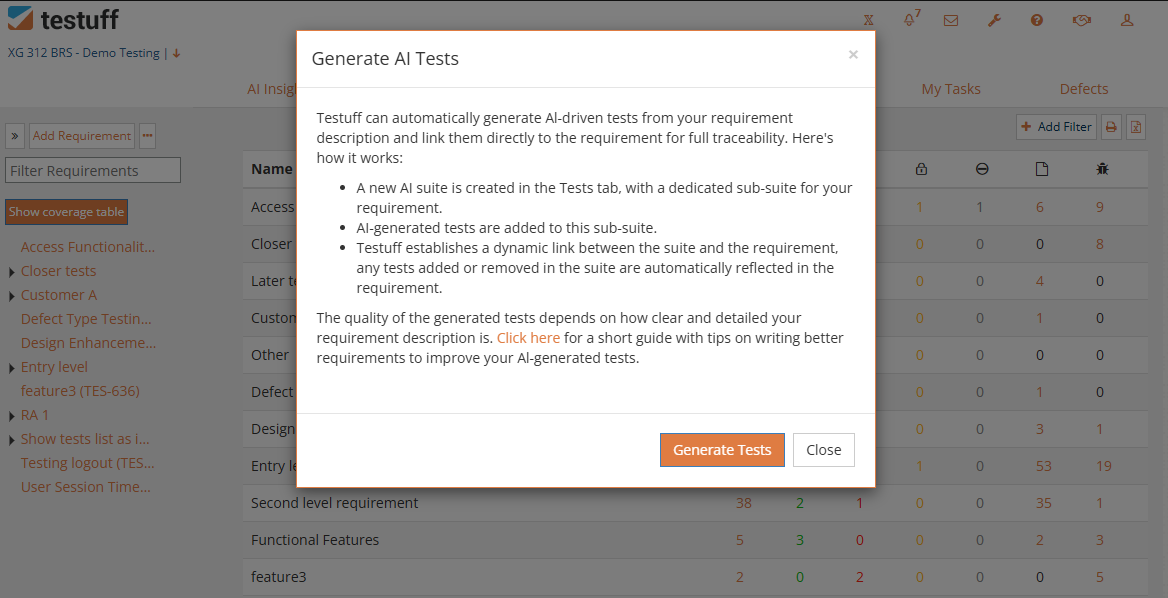Select Testing logout (TES... in the tree
The width and height of the screenshot is (1168, 598).
tap(87, 462)
